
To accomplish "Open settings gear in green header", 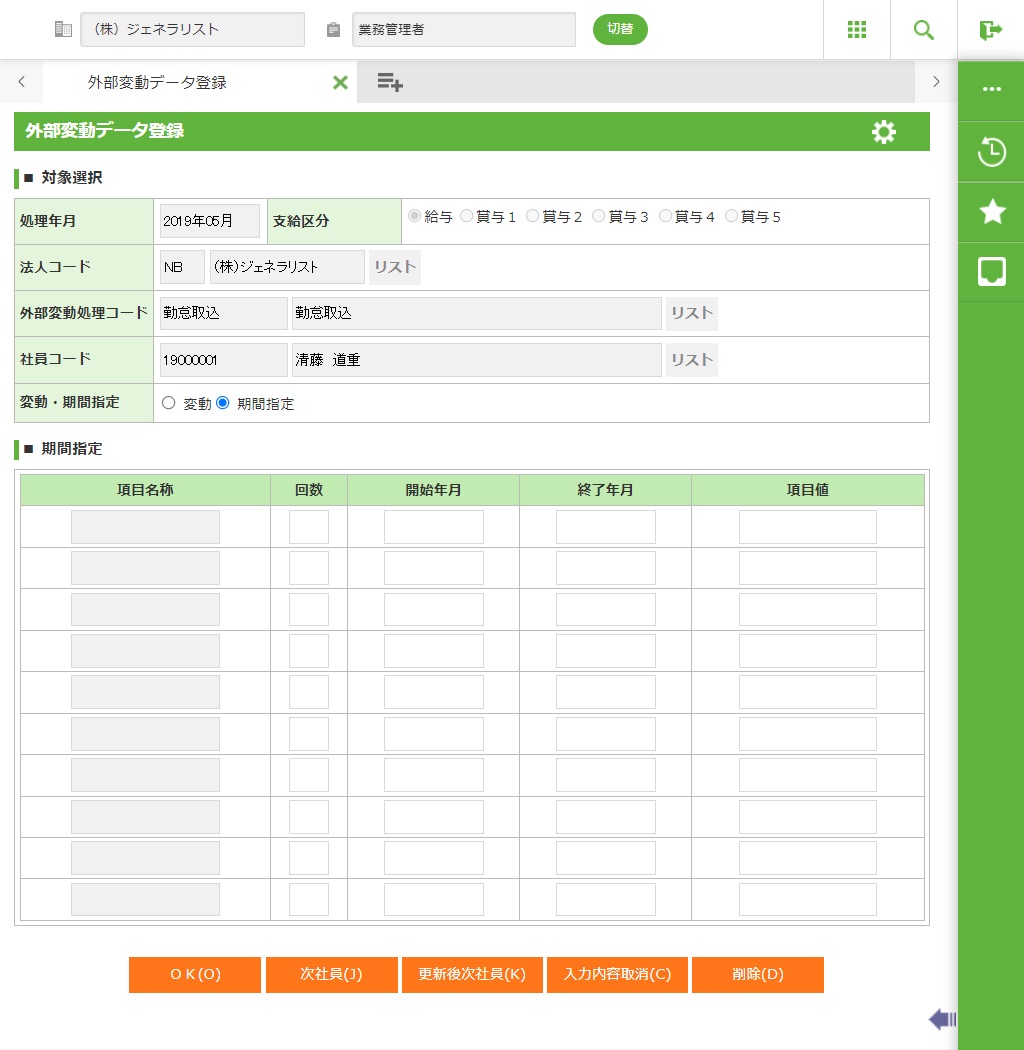I will [x=884, y=132].
